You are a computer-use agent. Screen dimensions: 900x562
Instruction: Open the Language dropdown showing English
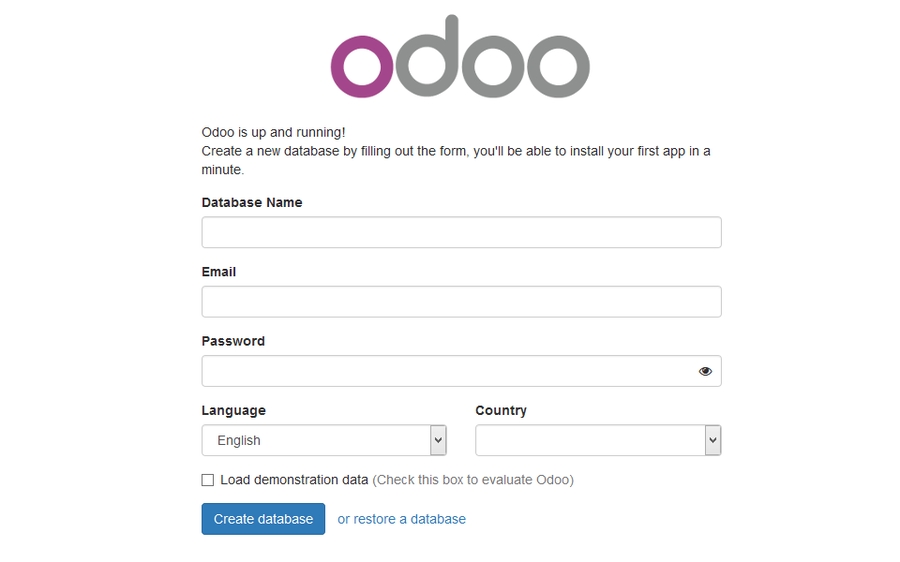(316, 440)
